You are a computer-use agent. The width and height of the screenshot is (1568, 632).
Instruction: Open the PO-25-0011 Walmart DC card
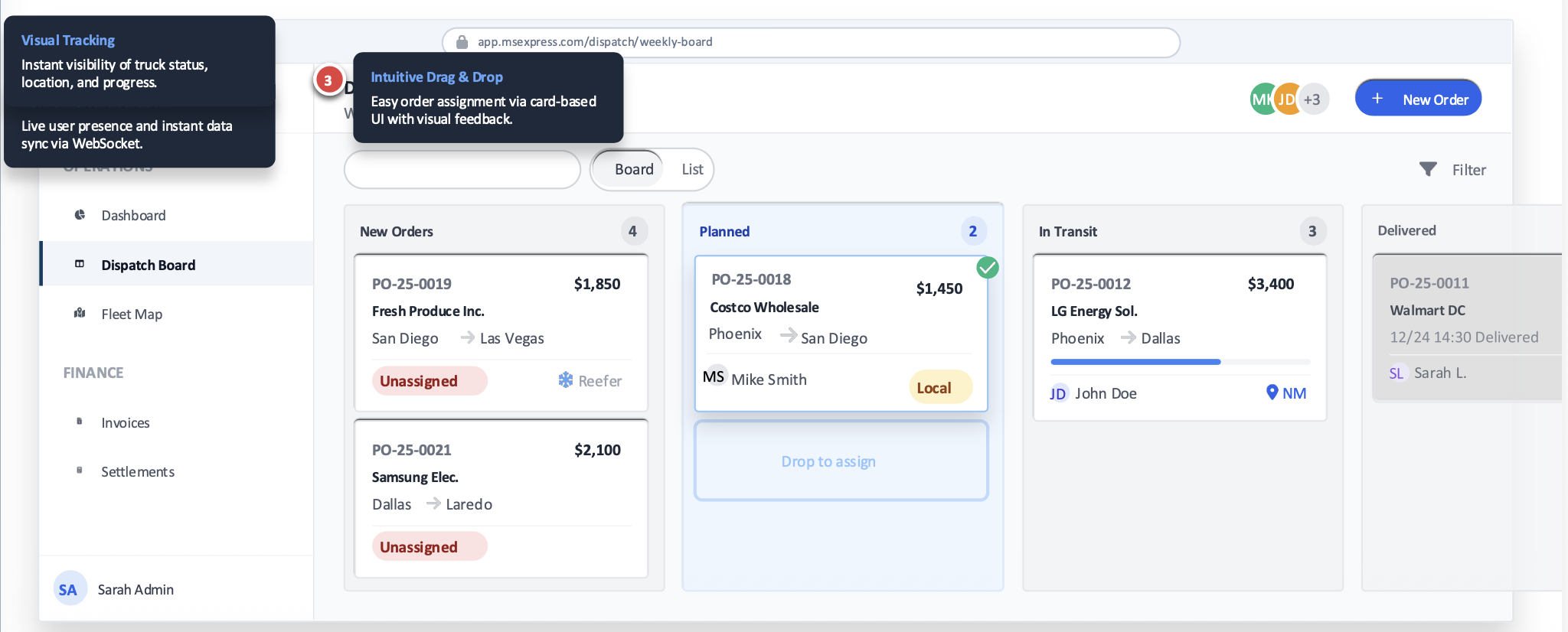tap(1468, 328)
